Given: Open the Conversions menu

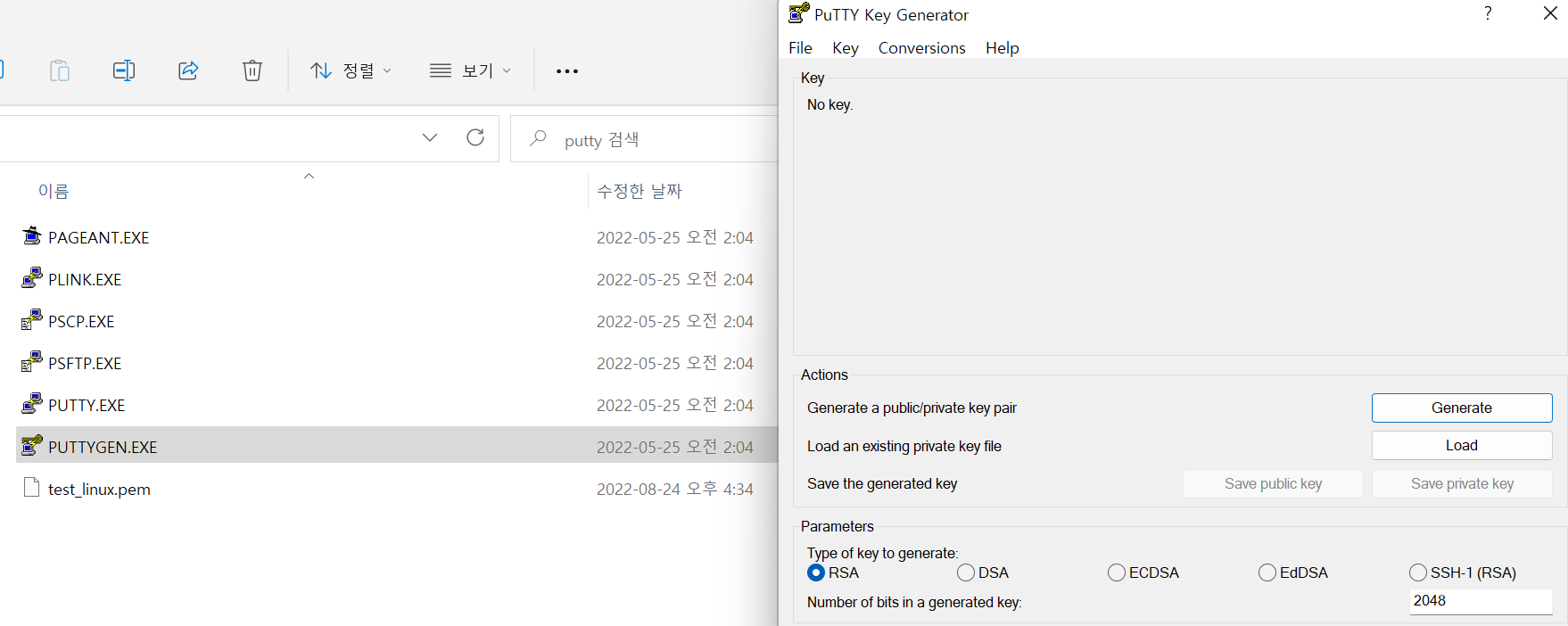Looking at the screenshot, I should coord(921,48).
